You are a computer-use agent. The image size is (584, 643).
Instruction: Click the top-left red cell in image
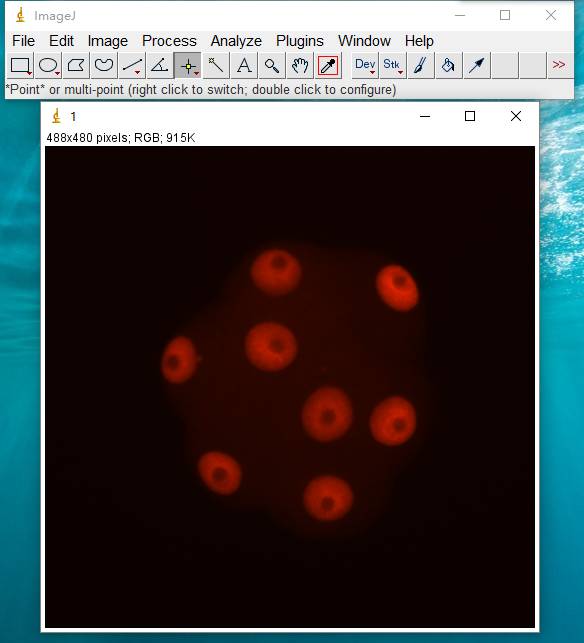(276, 272)
